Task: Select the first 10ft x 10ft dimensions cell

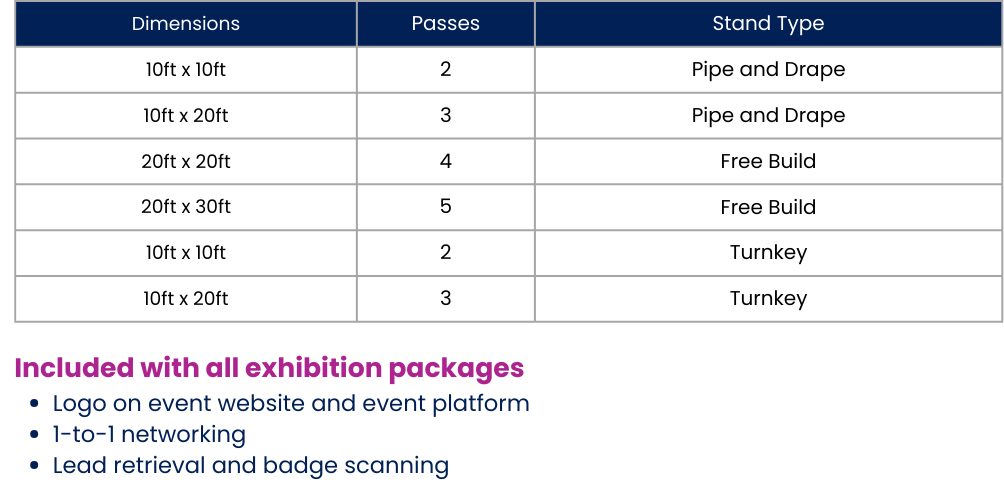Action: click(x=186, y=69)
